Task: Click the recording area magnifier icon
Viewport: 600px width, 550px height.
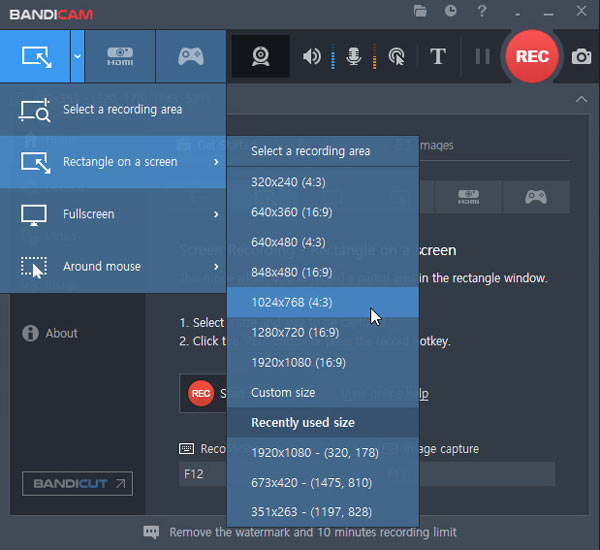Action: (x=34, y=110)
